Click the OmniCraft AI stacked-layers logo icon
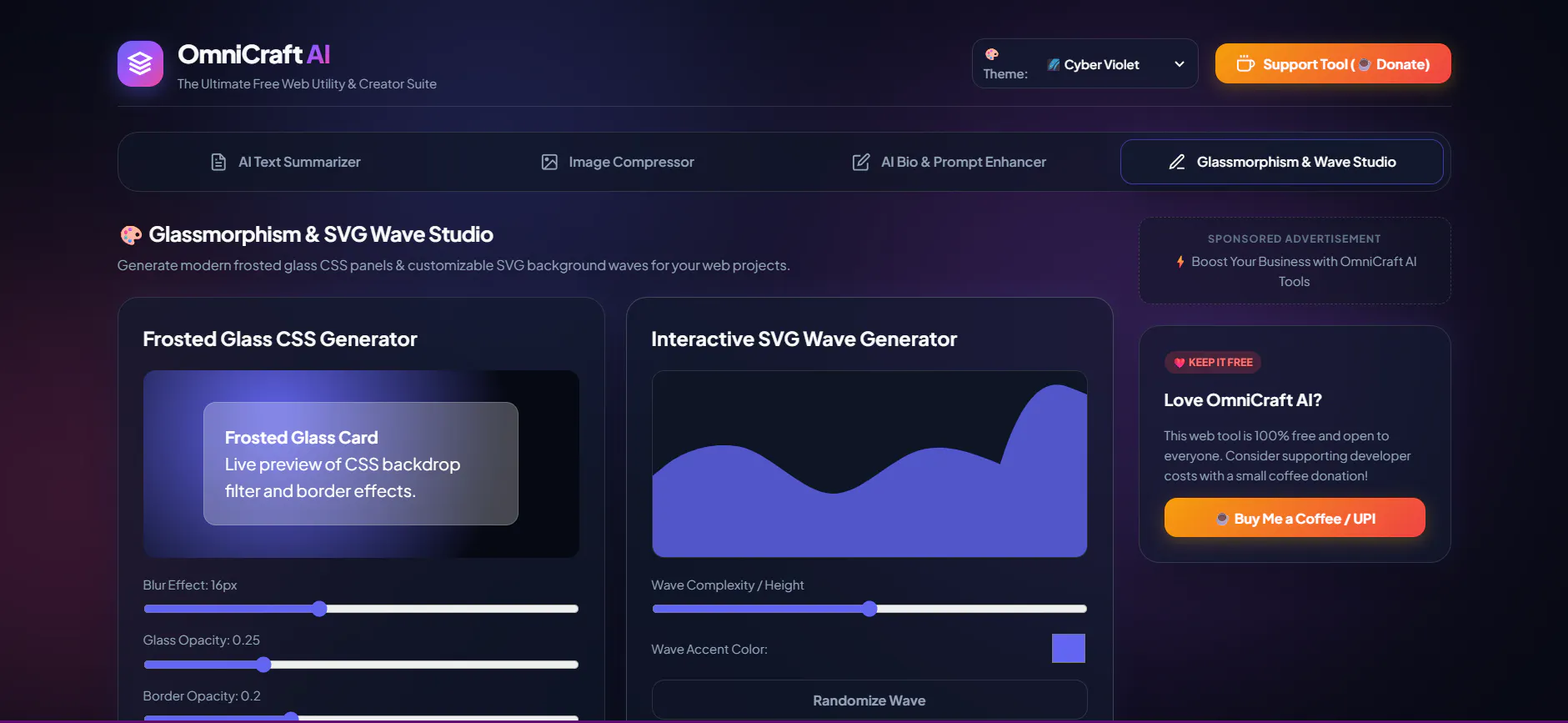Viewport: 1568px width, 723px height. point(140,63)
